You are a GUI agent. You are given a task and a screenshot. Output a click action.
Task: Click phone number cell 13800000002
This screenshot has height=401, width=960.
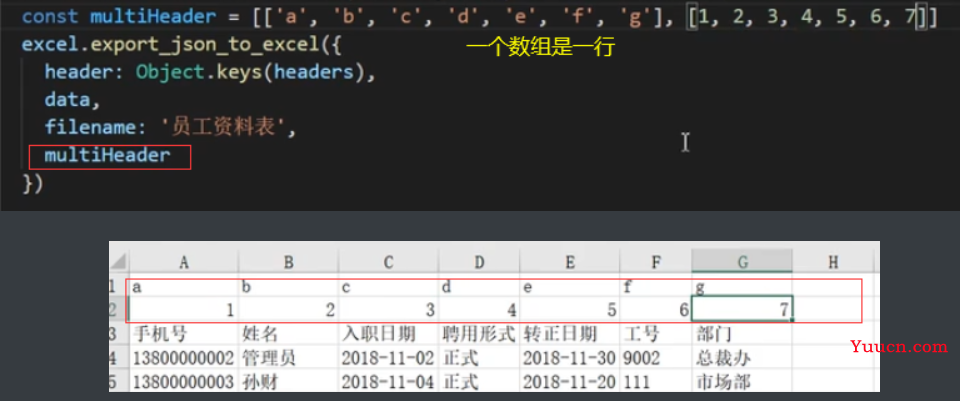pyautogui.click(x=183, y=358)
